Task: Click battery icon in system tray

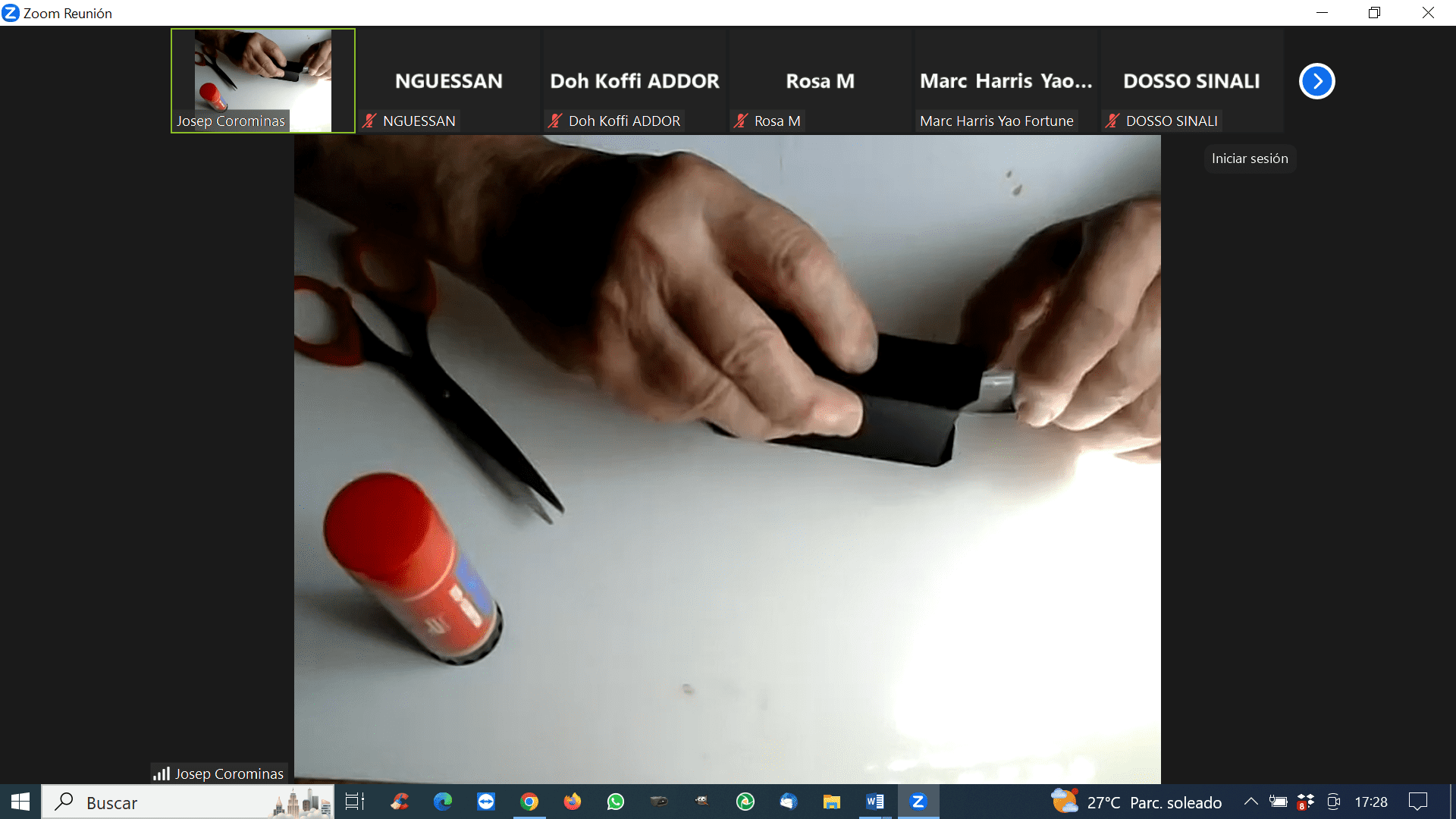Action: [1279, 802]
